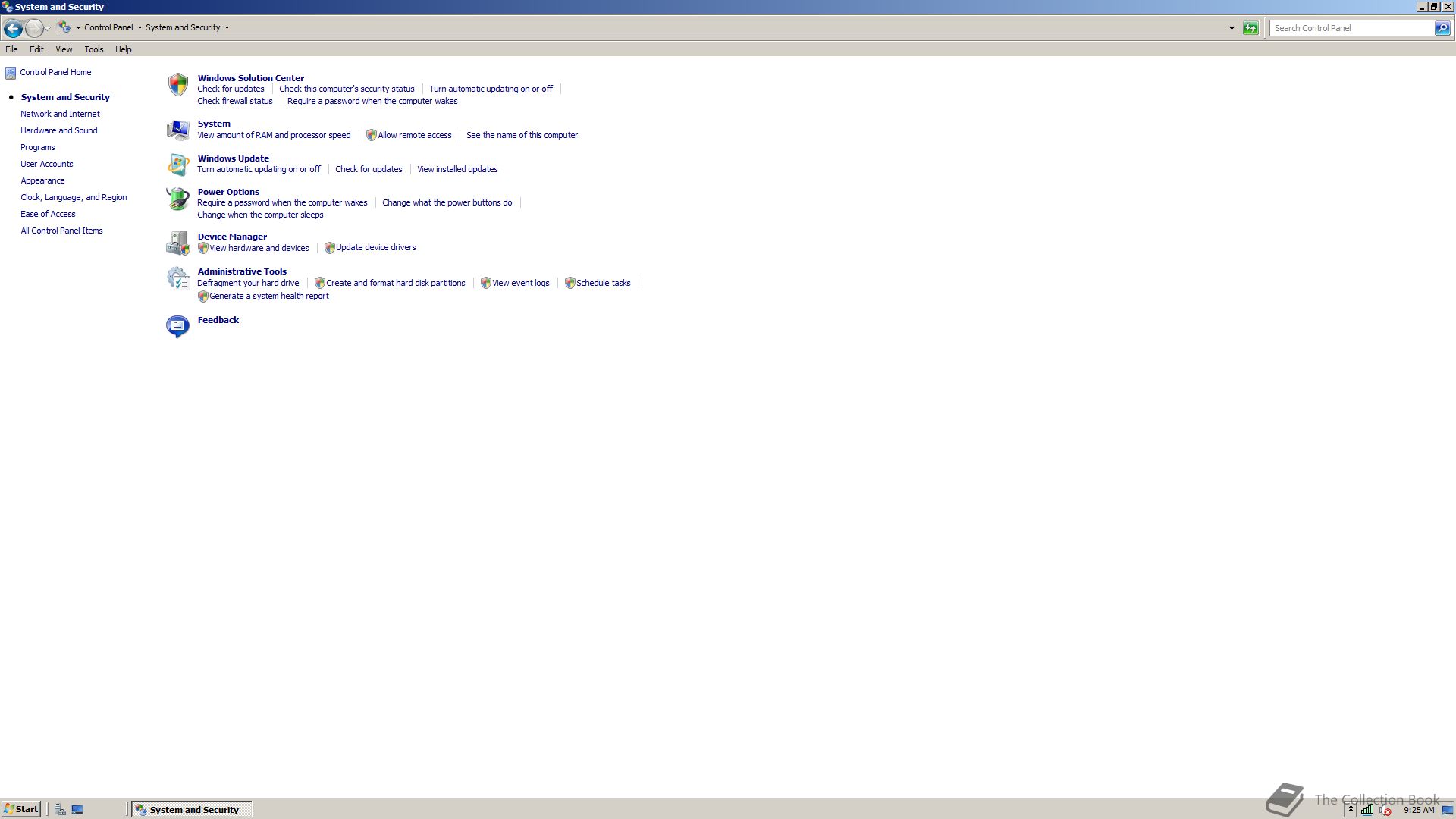Image resolution: width=1456 pixels, height=819 pixels.
Task: Click Update device drivers link
Action: 376,247
